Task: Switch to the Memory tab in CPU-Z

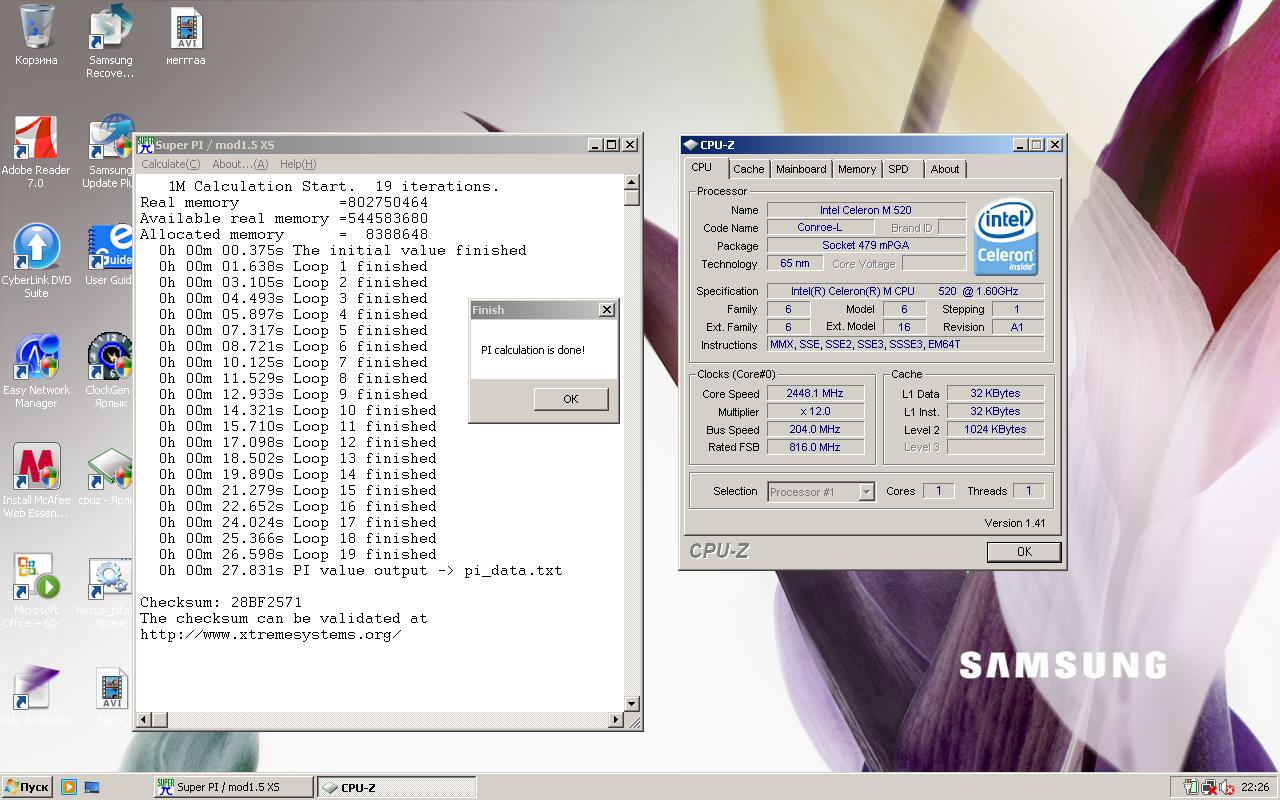Action: (857, 169)
